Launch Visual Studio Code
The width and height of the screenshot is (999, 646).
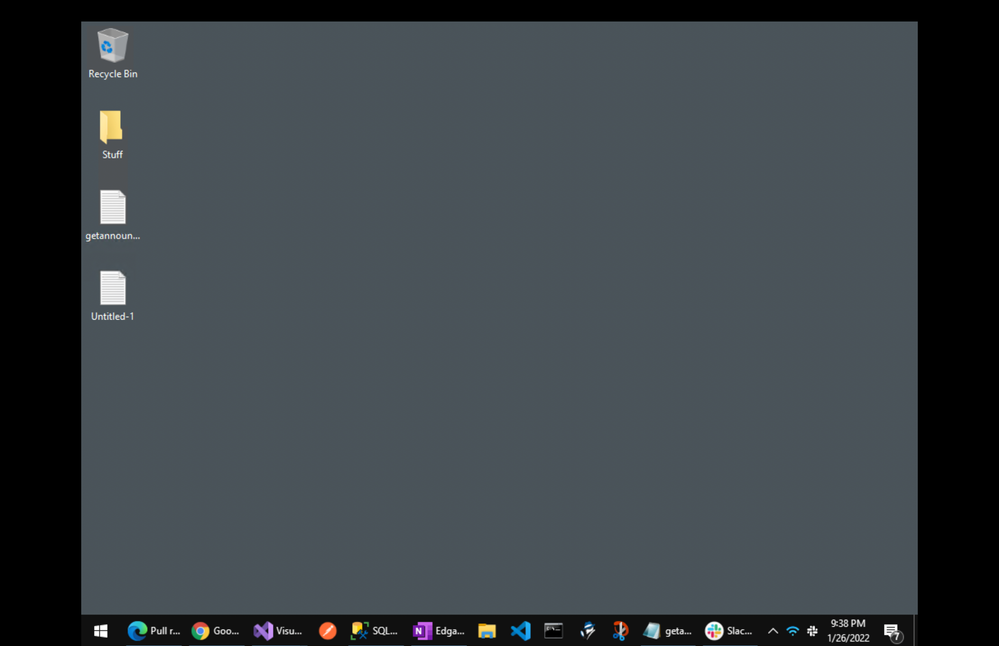point(520,630)
